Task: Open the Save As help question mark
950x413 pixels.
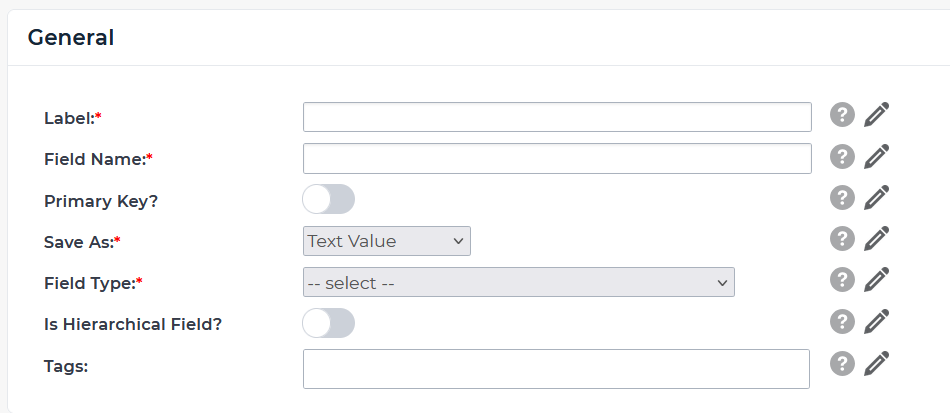Action: (842, 239)
